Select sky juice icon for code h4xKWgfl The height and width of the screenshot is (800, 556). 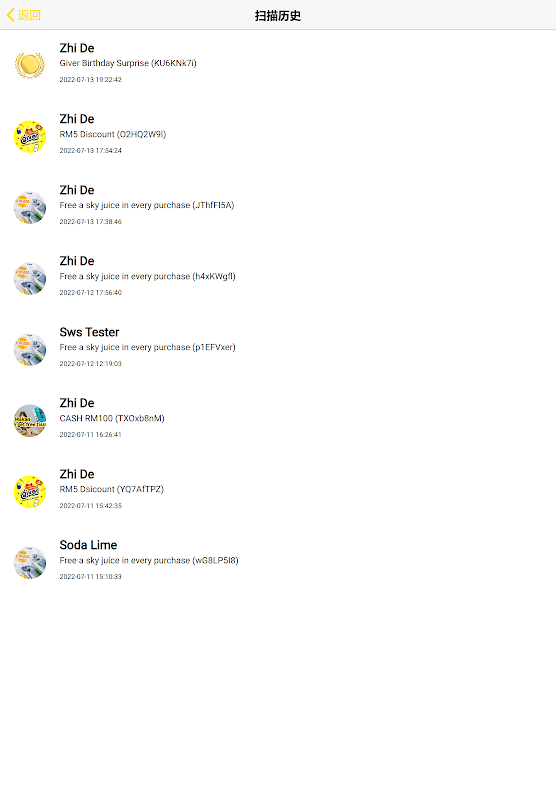coord(30,278)
